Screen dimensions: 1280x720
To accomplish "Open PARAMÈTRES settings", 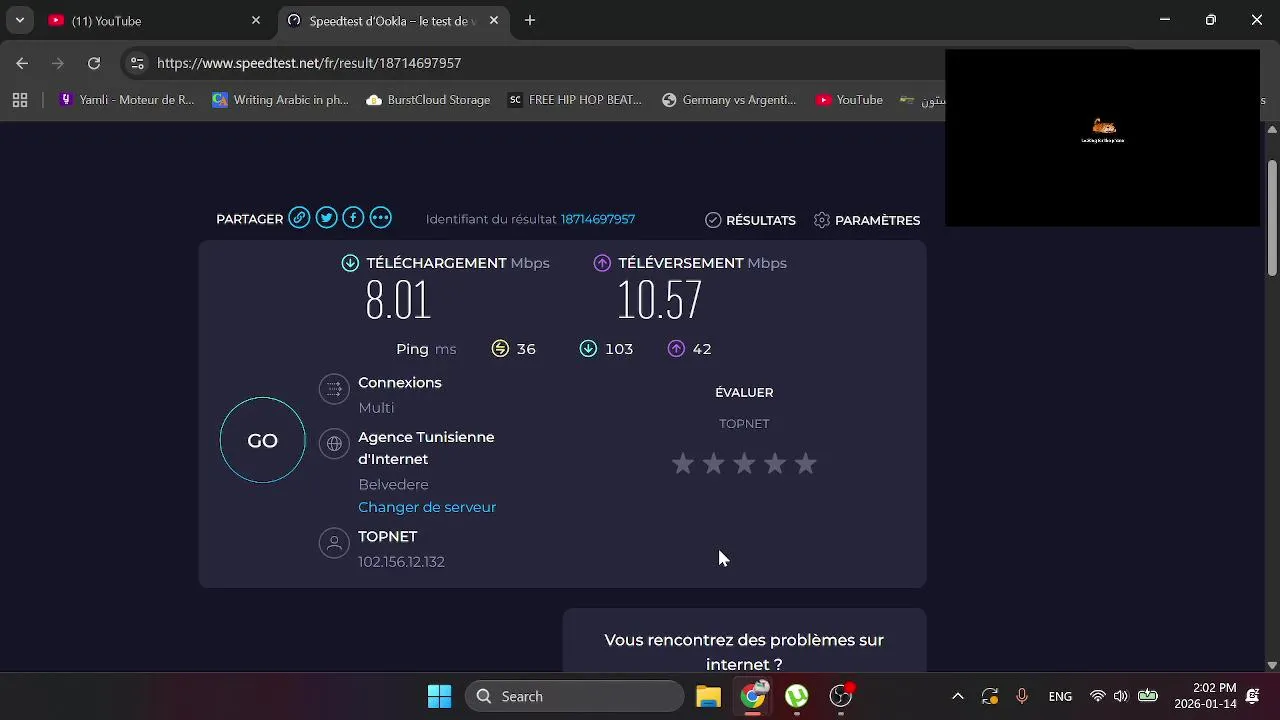I will pyautogui.click(x=867, y=220).
